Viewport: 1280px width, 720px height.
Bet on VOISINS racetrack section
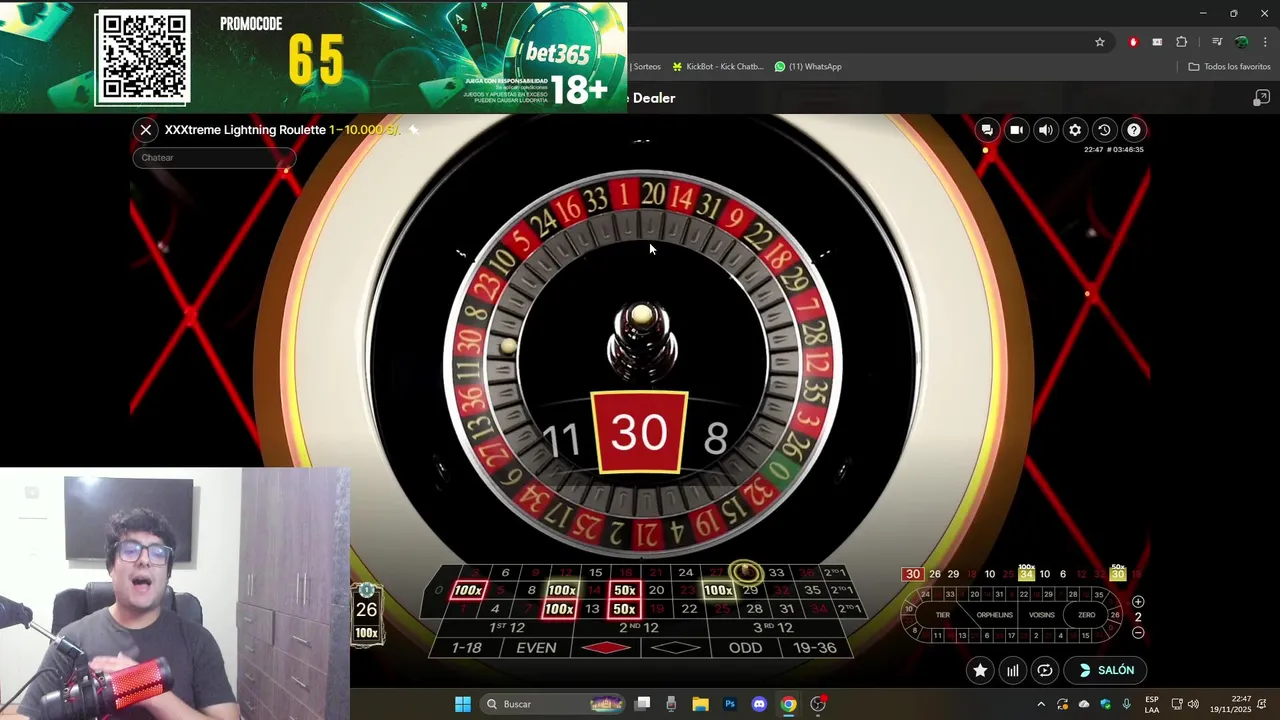point(1042,615)
